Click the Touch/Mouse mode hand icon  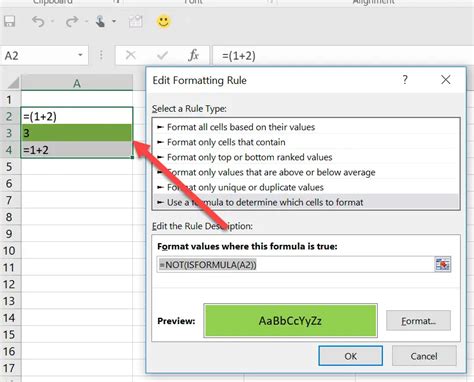tap(100, 22)
